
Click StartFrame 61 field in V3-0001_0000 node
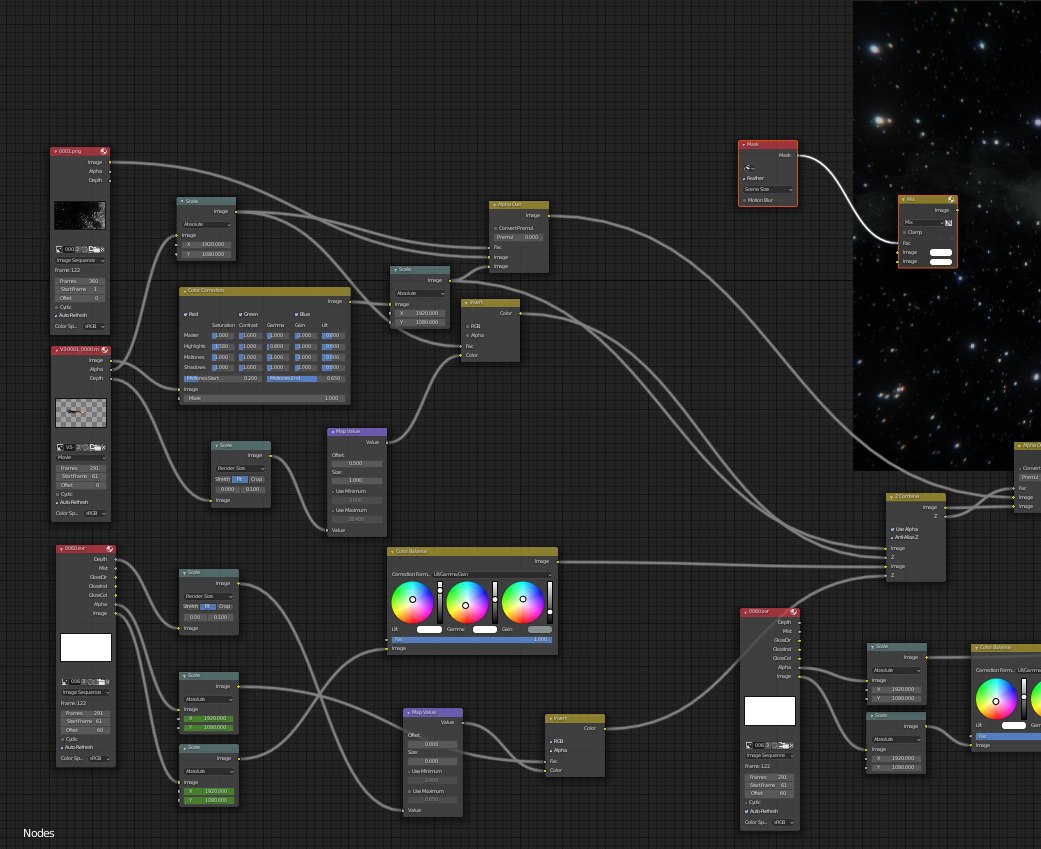(80, 476)
